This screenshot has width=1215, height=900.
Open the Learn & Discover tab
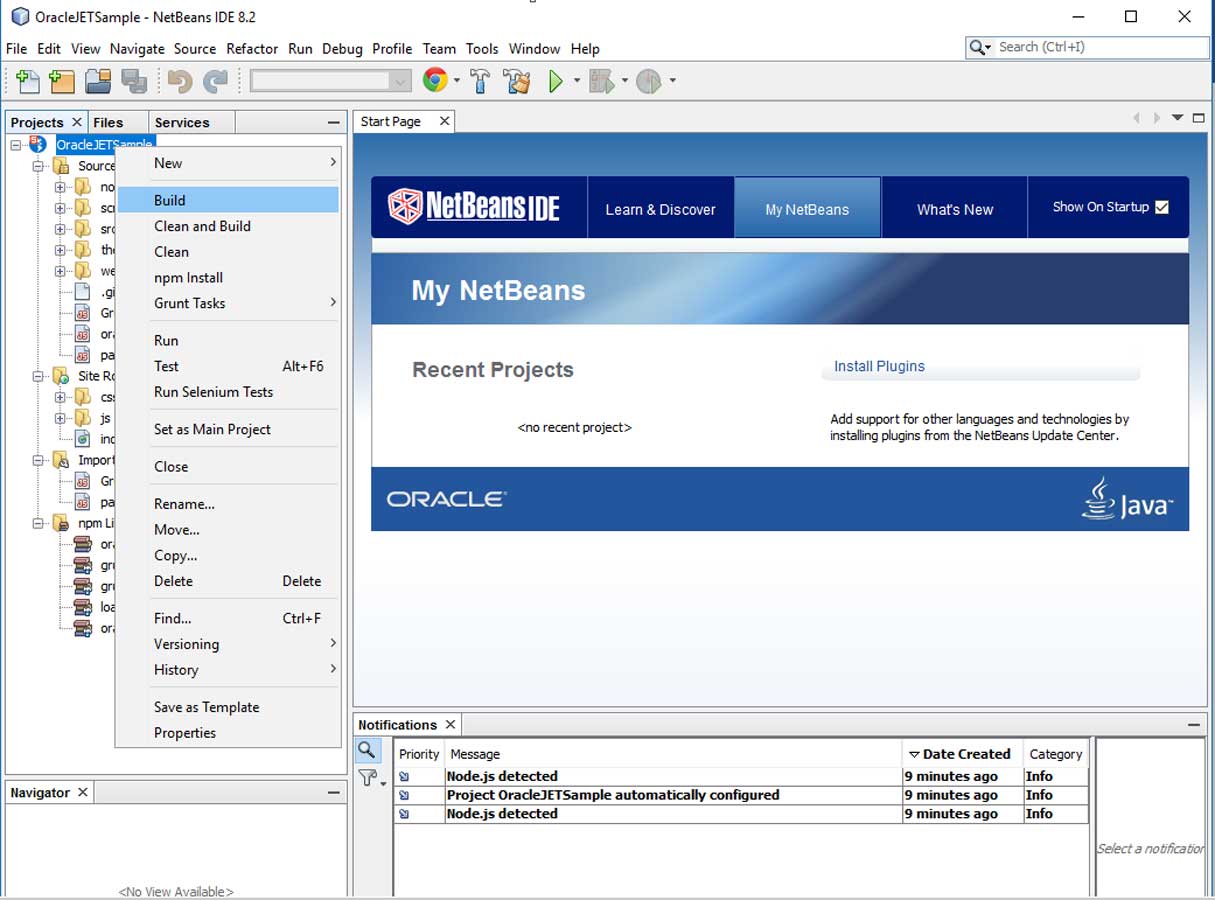pos(660,209)
